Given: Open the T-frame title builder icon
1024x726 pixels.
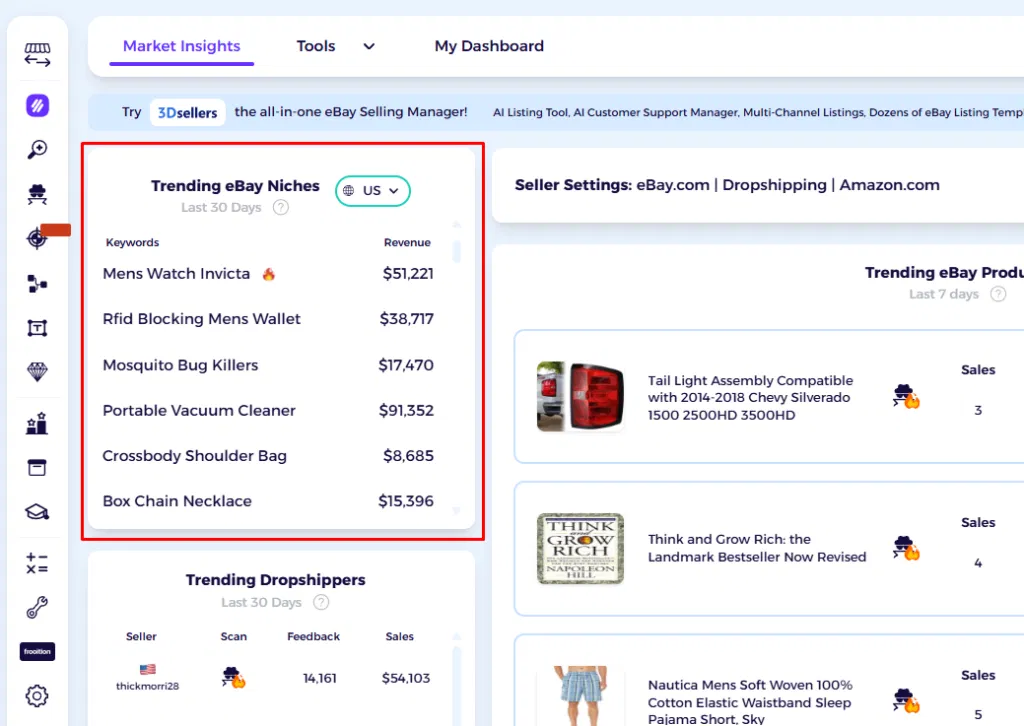Looking at the screenshot, I should (x=37, y=327).
